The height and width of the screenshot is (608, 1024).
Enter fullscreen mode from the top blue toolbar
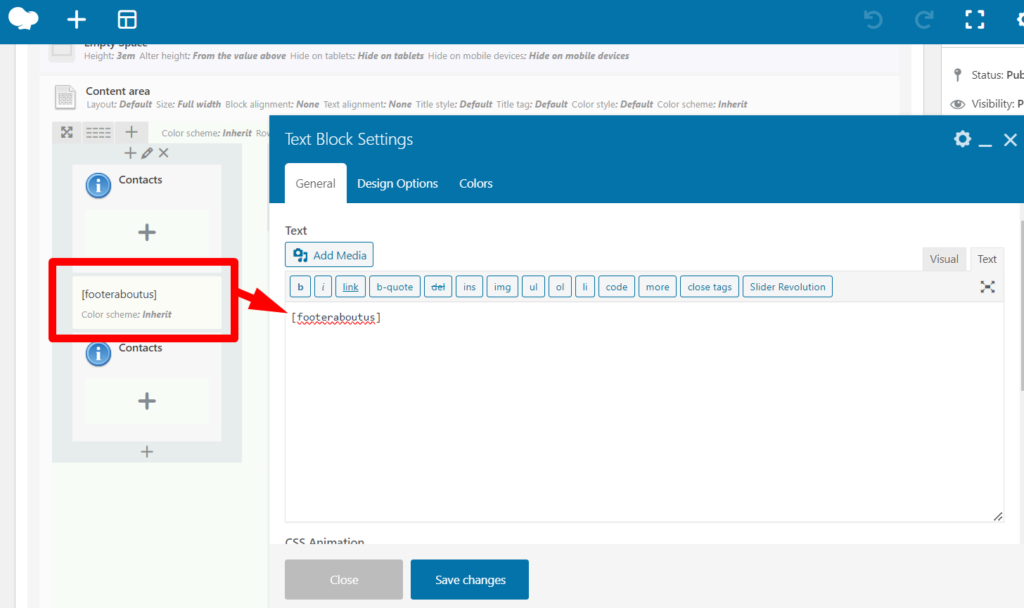(x=975, y=19)
